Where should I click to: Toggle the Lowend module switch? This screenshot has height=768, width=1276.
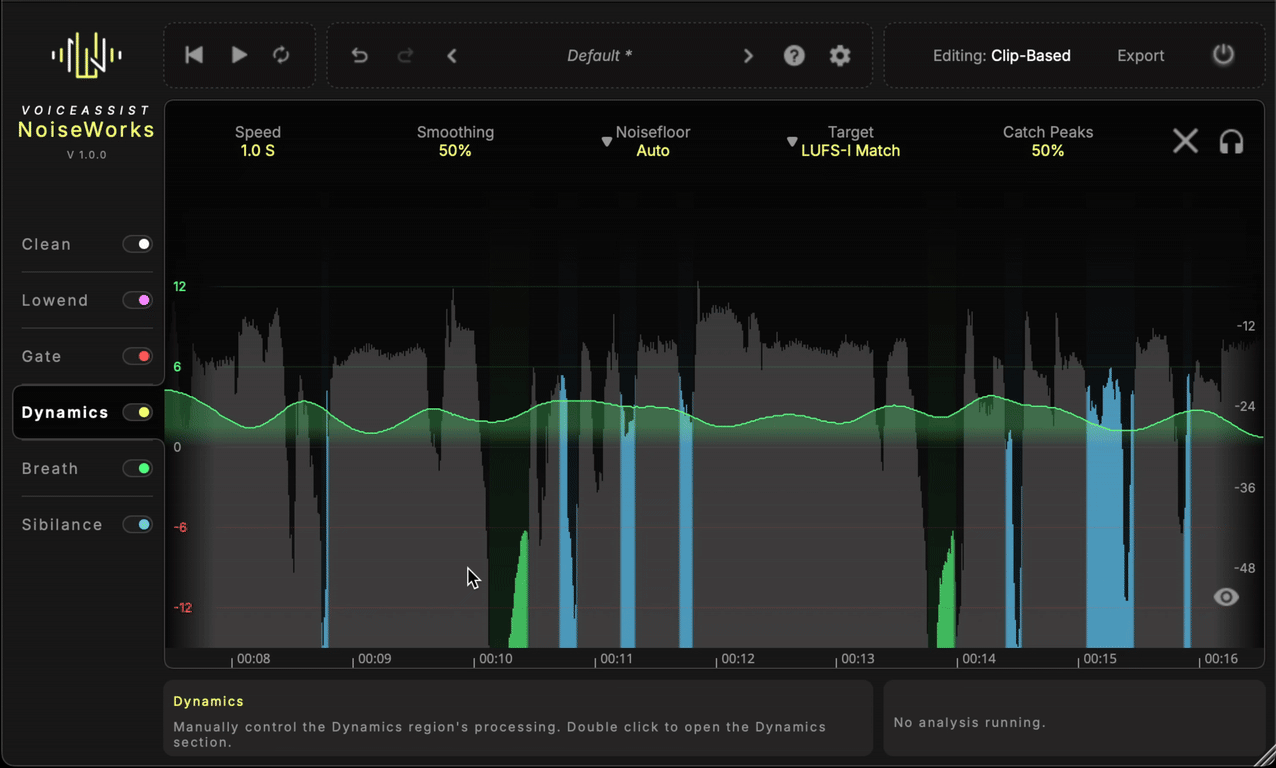137,300
